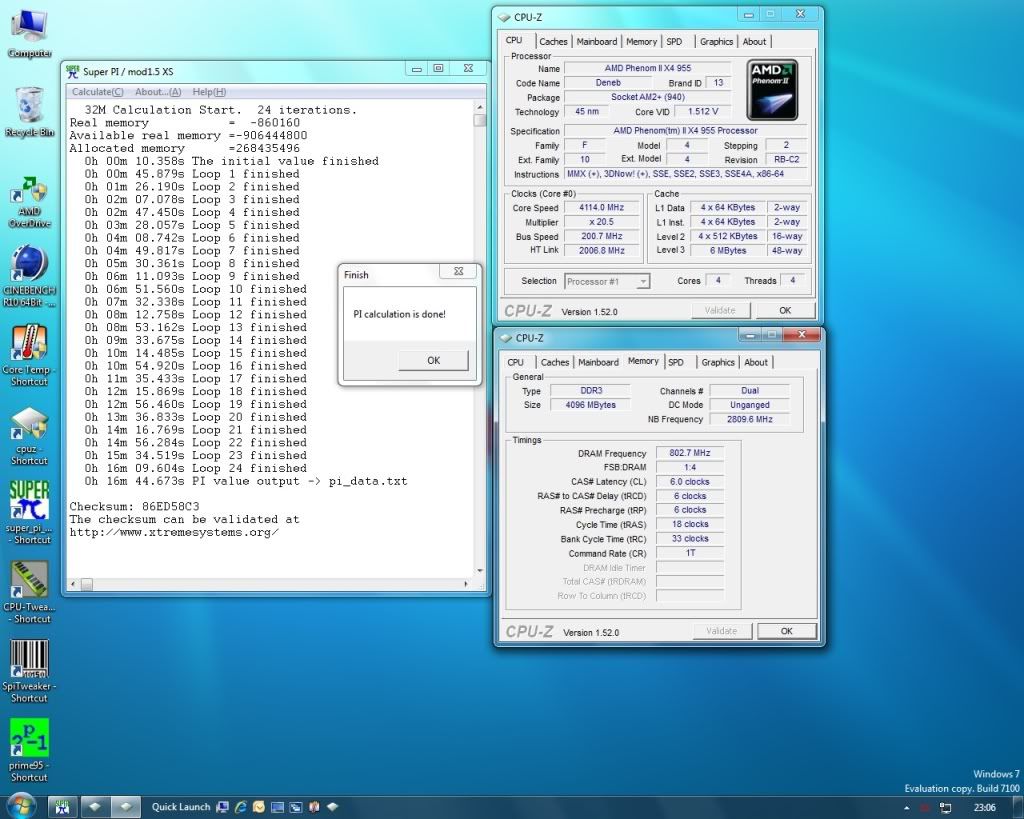Click the blue screen Quick Launch icon
Image resolution: width=1024 pixels, height=819 pixels.
click(278, 807)
